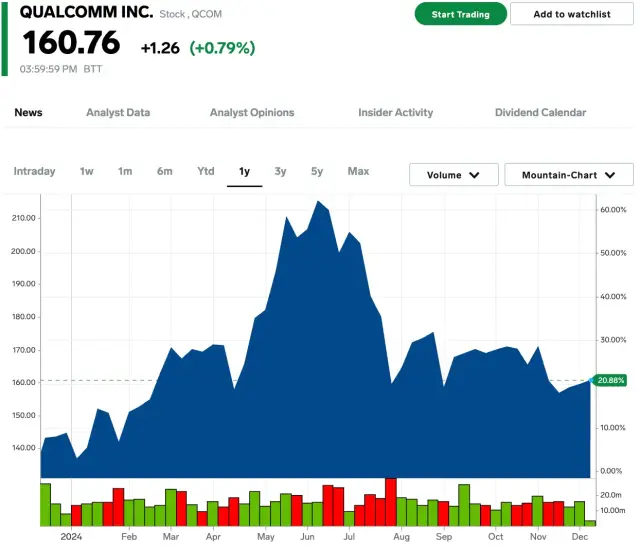Select the Intraday time range
Image resolution: width=640 pixels, height=549 pixels.
(34, 172)
